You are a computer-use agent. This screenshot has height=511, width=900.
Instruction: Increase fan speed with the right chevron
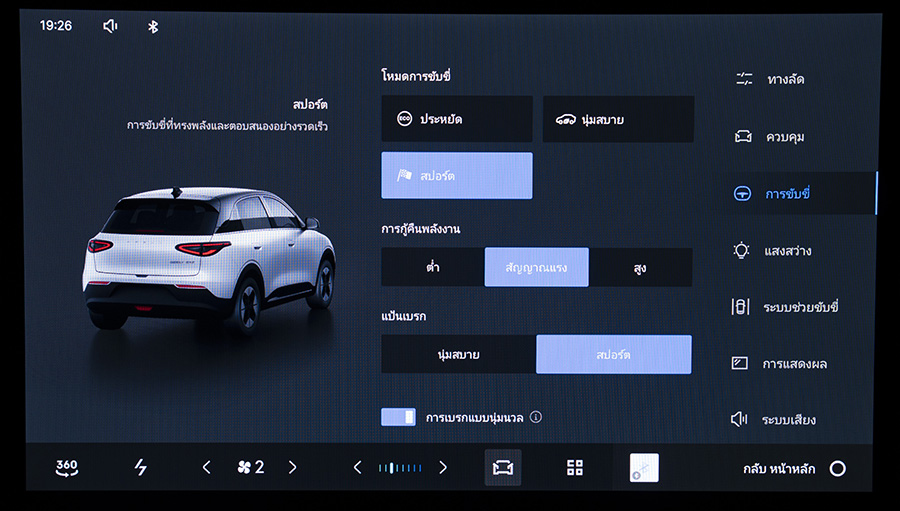click(x=292, y=467)
